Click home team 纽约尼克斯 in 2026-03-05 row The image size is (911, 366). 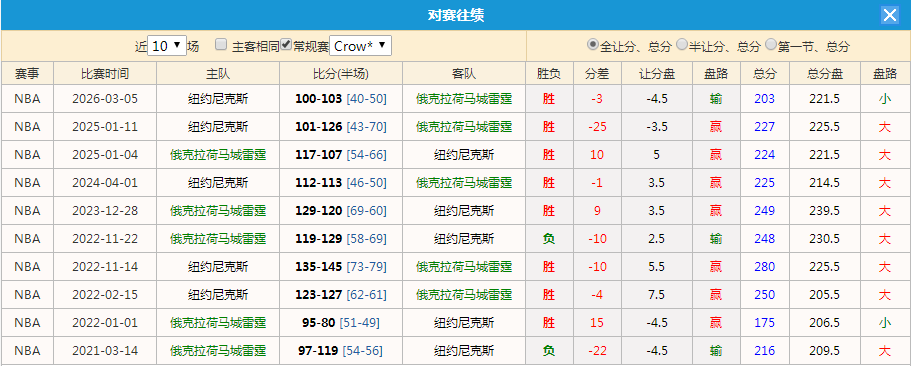218,99
